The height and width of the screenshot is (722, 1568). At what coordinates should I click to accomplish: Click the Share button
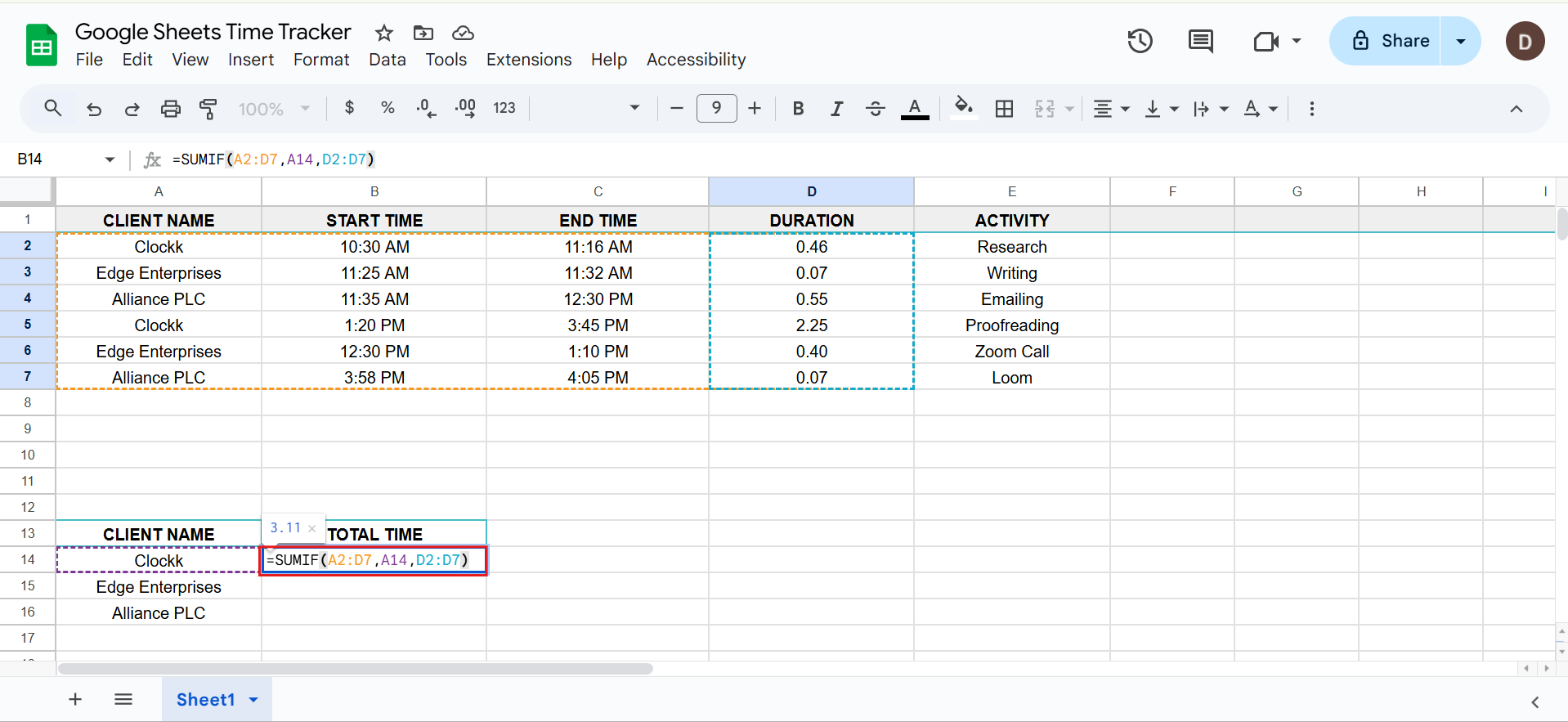pyautogui.click(x=1387, y=41)
